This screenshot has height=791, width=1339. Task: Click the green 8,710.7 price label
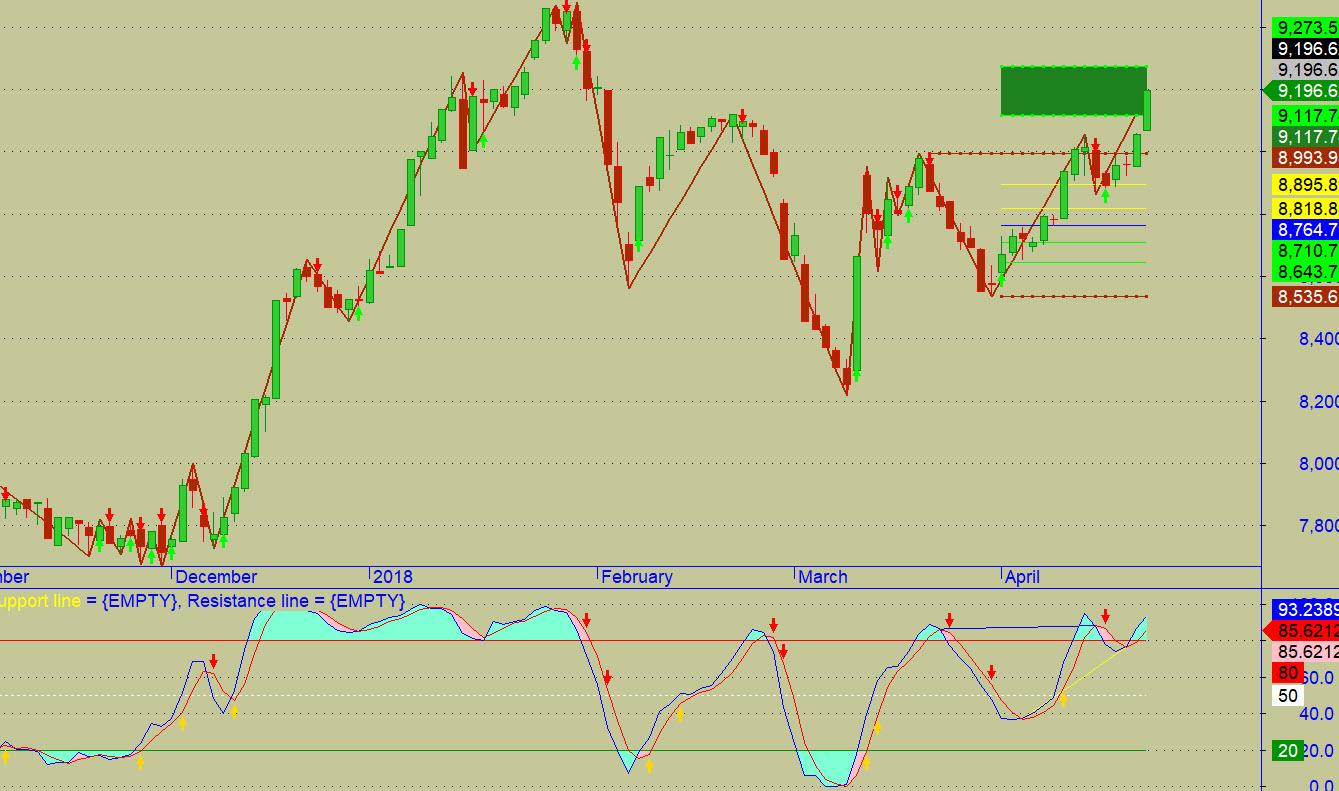pyautogui.click(x=1305, y=251)
